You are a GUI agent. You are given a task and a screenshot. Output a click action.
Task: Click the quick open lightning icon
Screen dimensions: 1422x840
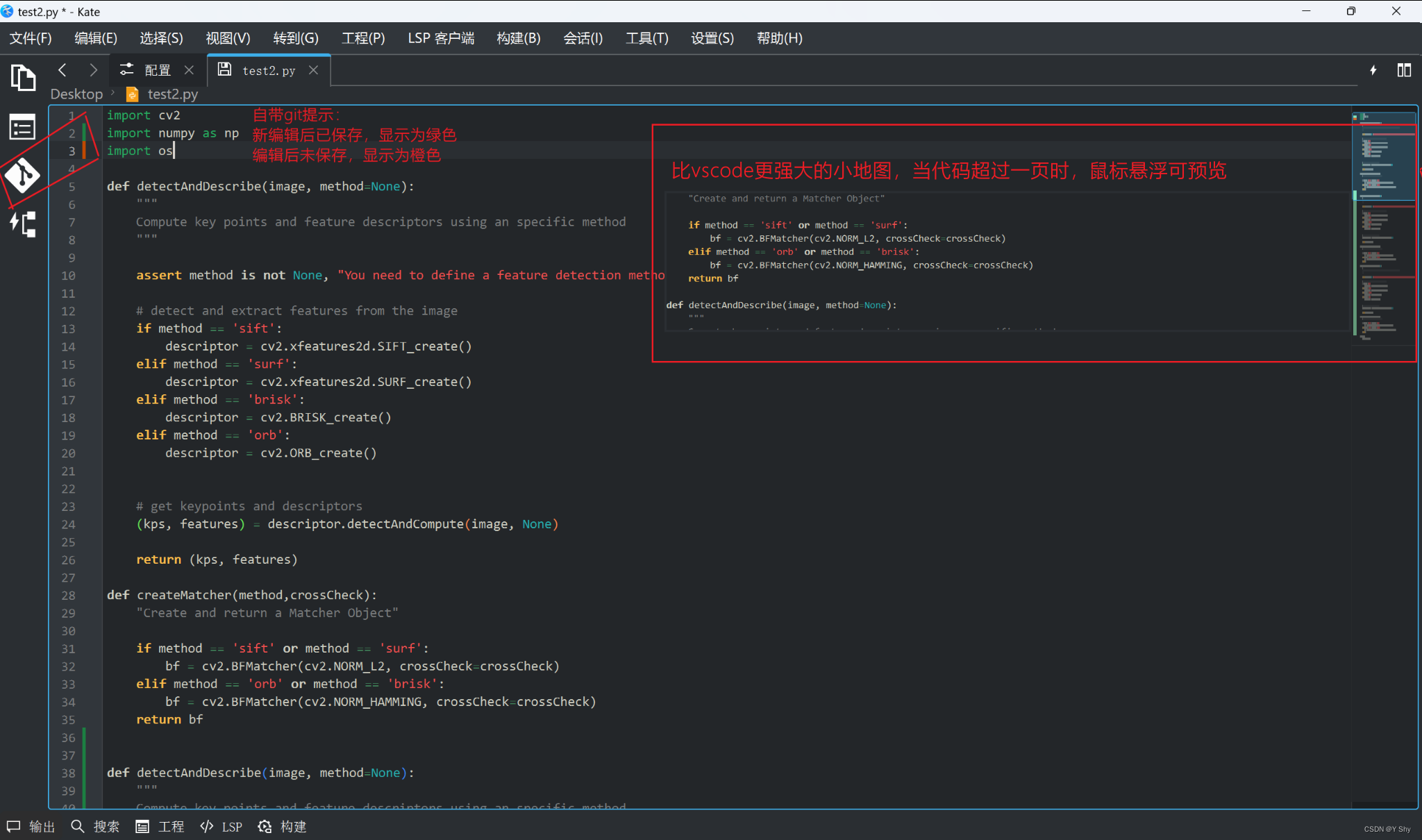[1373, 70]
